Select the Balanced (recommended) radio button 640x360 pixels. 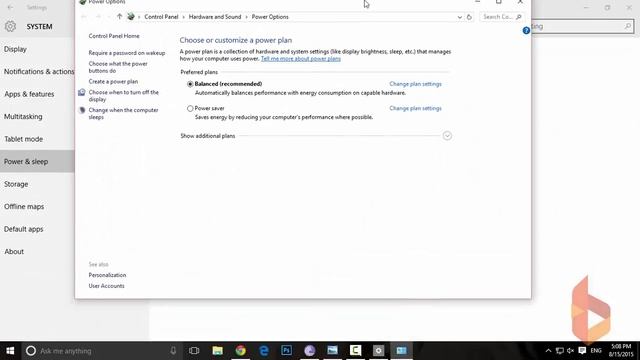pyautogui.click(x=190, y=84)
